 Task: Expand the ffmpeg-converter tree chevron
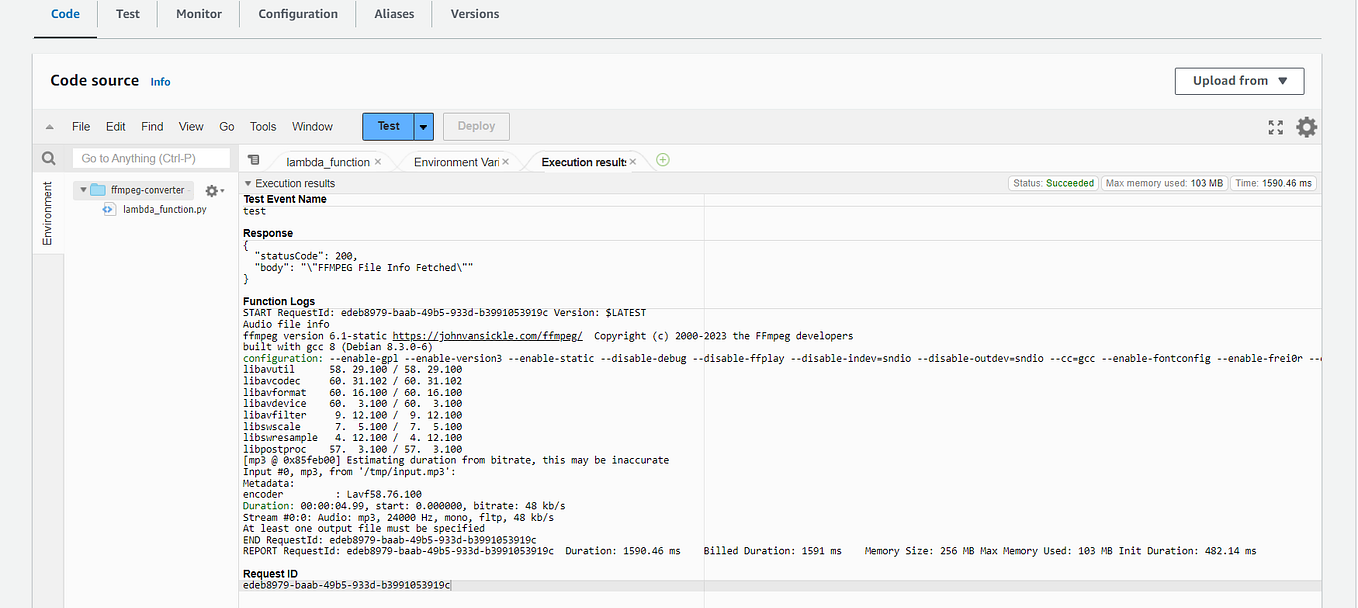84,189
